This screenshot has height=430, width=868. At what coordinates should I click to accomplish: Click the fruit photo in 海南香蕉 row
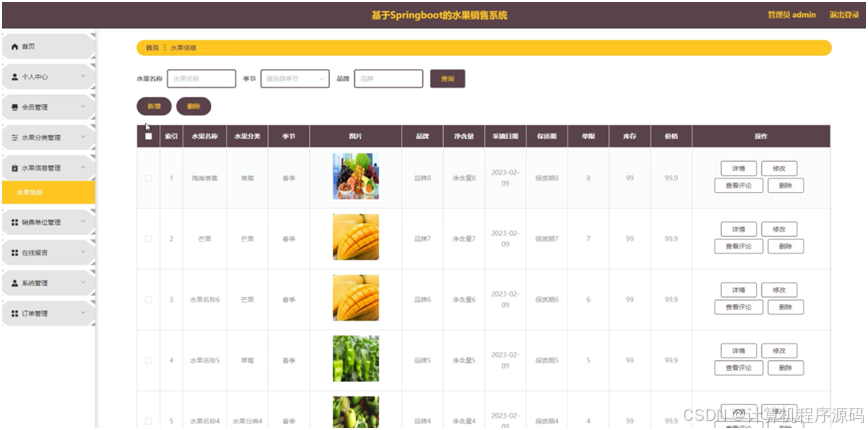tap(356, 176)
